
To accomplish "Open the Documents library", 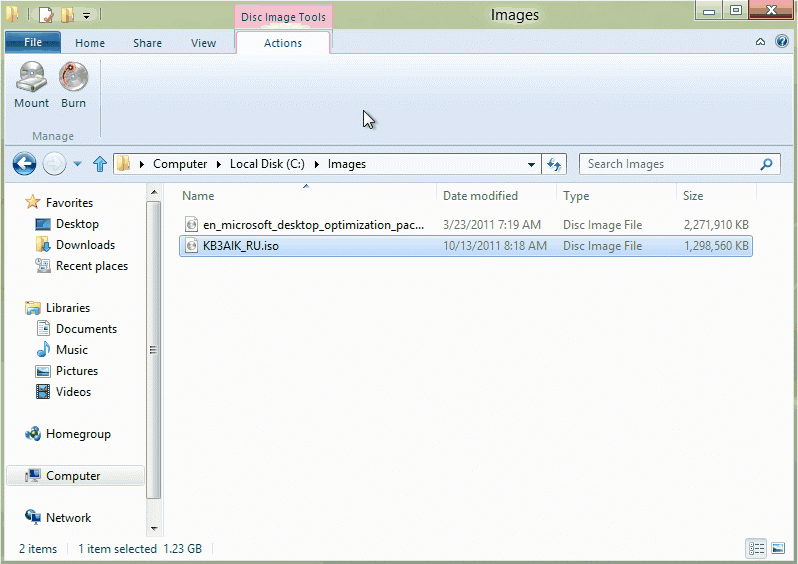I will (87, 329).
